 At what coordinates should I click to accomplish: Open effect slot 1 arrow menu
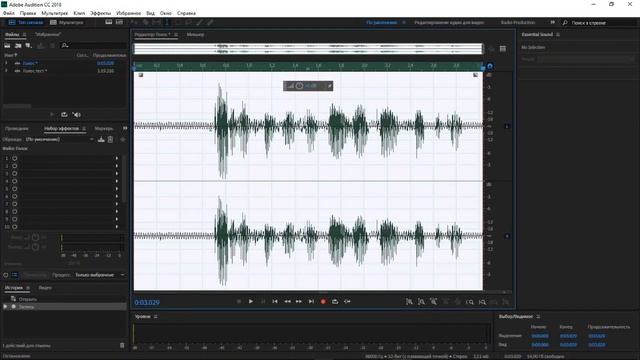point(117,158)
